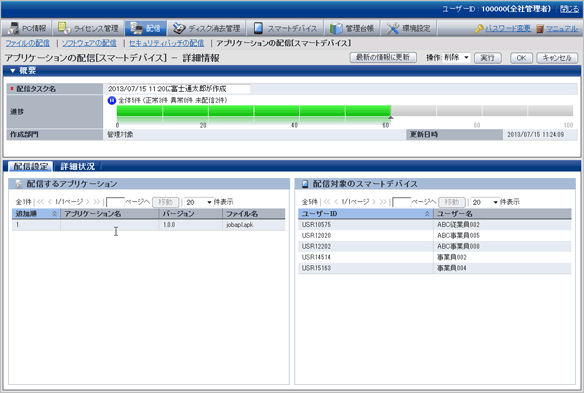Viewport: 584px width, 393px height.
Task: Click the password change key icon
Action: (x=479, y=29)
